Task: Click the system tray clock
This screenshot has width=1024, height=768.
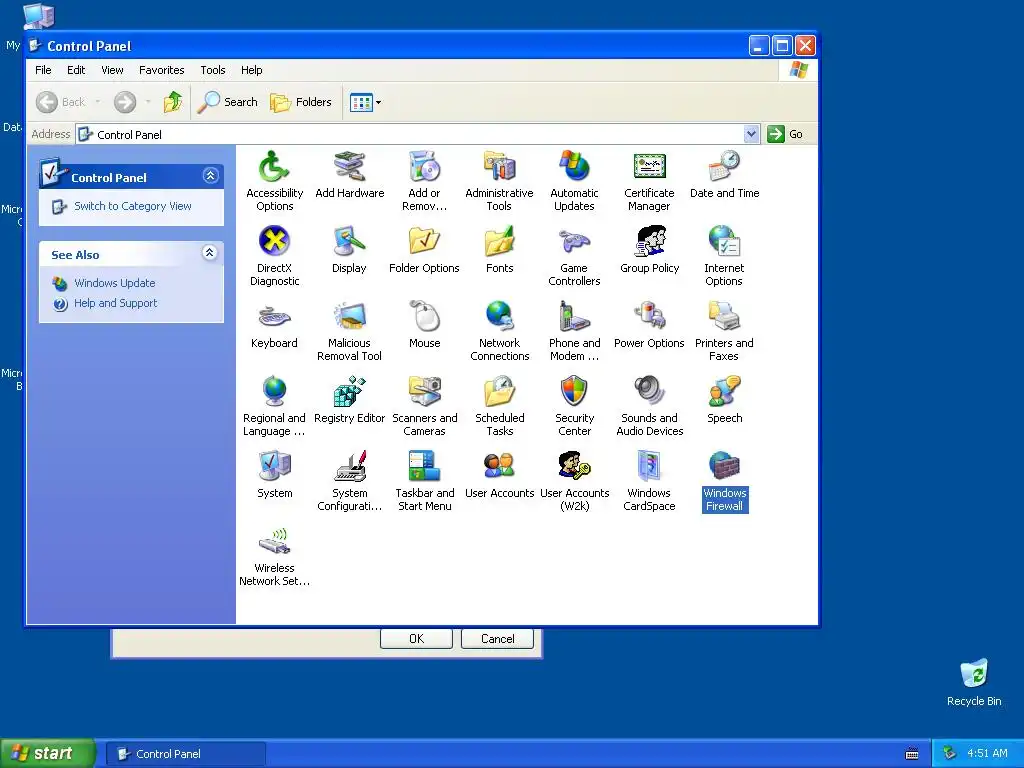Action: (x=987, y=754)
